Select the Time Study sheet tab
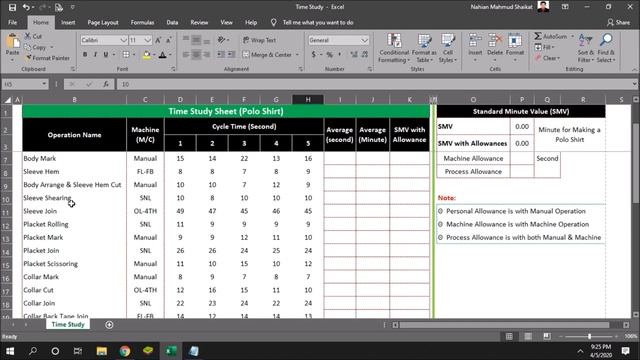This screenshot has height=360, width=640. pos(68,324)
